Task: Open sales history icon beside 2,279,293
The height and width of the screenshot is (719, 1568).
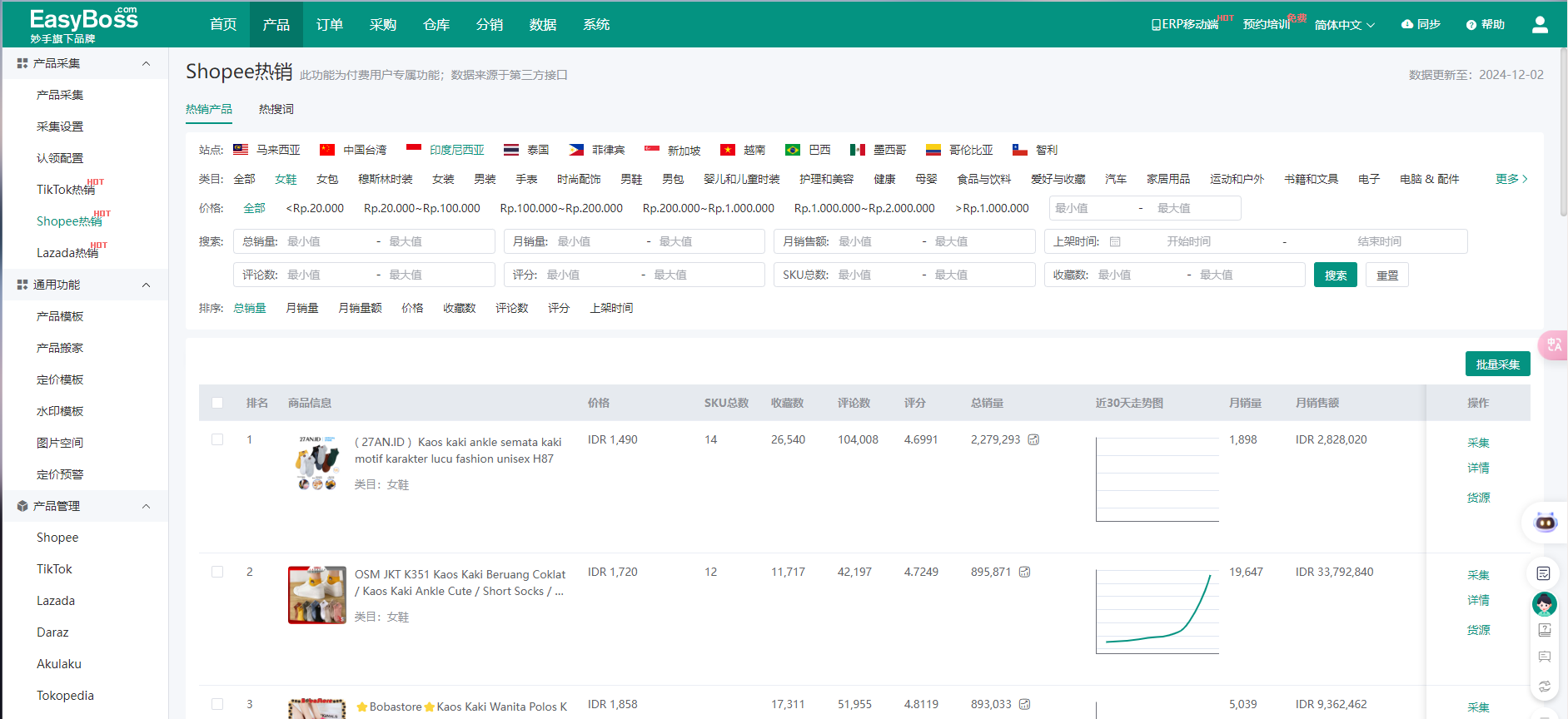Action: coord(1033,439)
